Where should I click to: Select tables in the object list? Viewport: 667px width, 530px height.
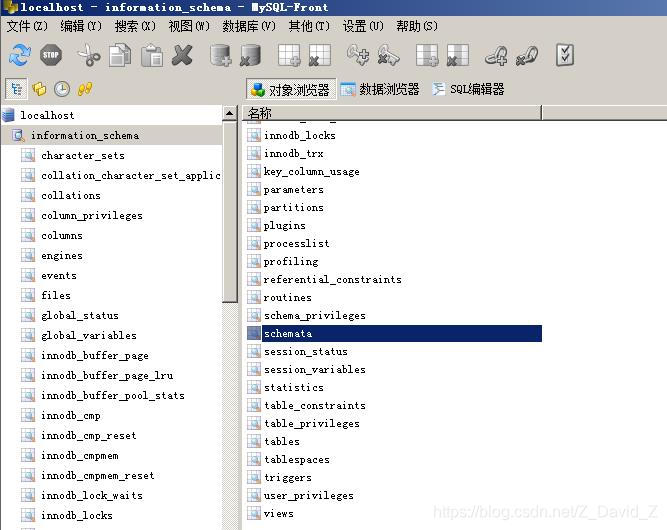(x=282, y=442)
